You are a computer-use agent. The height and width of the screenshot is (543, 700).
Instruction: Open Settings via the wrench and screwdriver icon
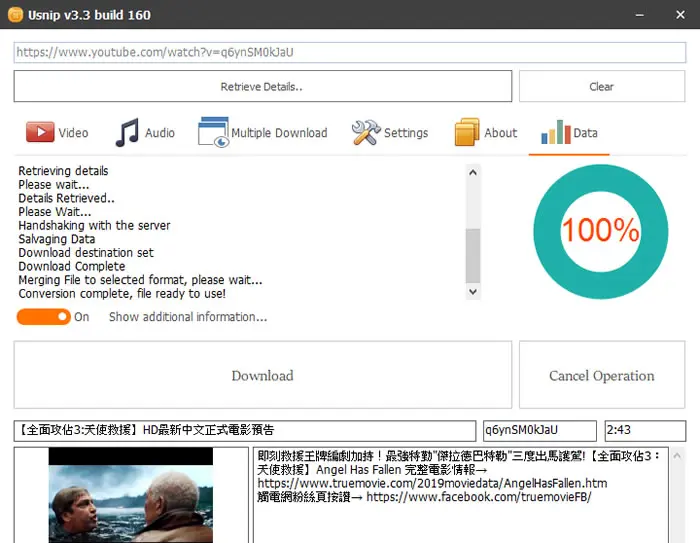coord(366,133)
